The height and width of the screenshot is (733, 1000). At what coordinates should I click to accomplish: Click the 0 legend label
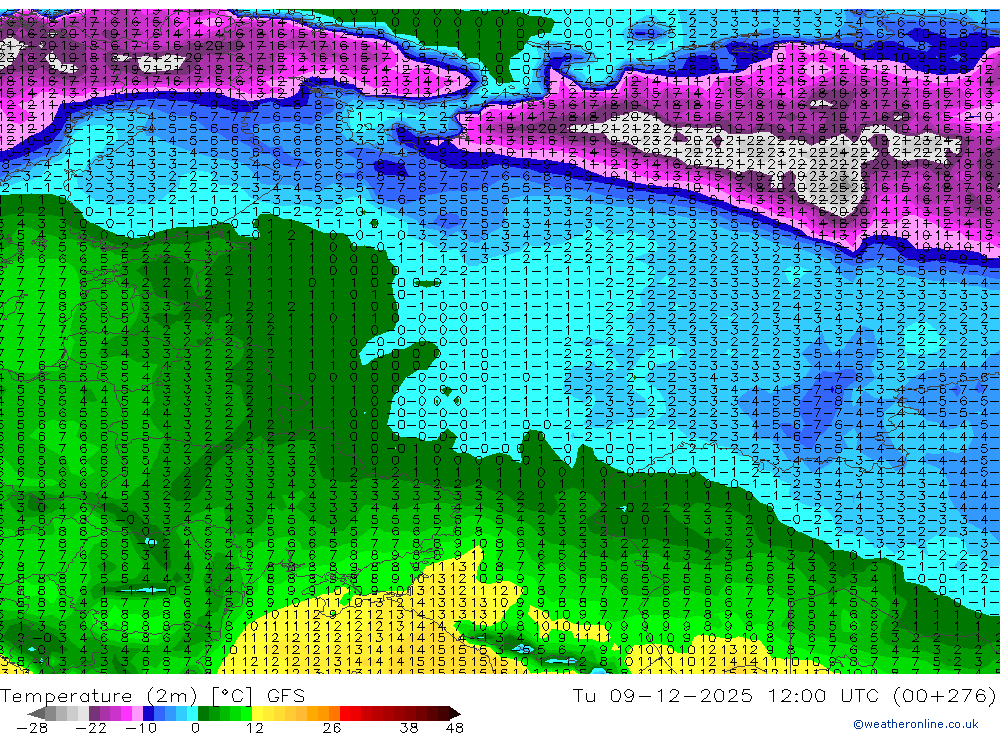pos(195,728)
